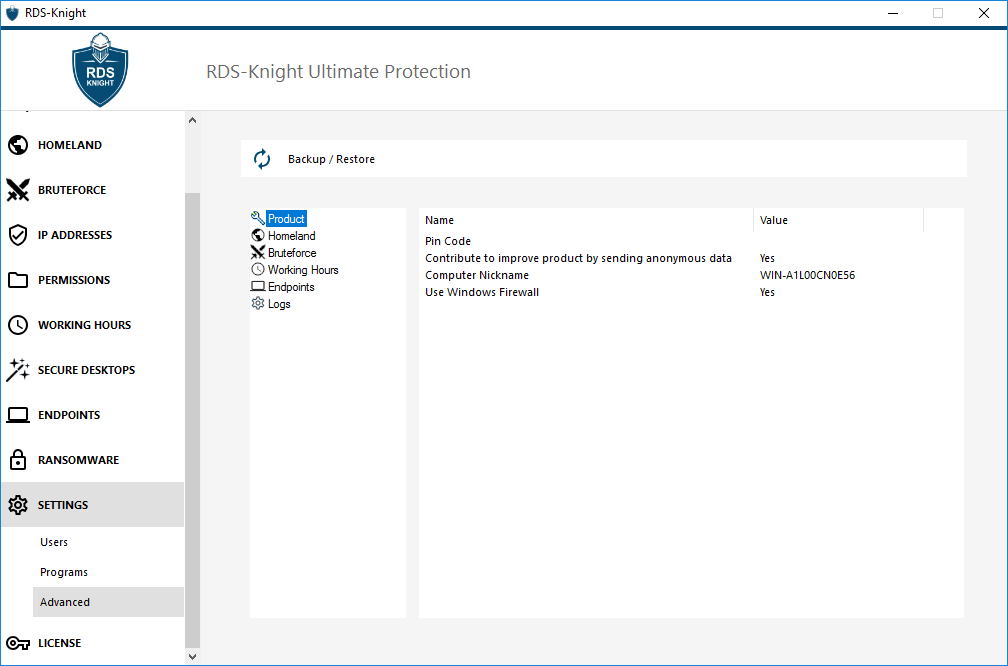Click the Homeland globe icon in sidebar
Screen dimensions: 1008x666
17,145
